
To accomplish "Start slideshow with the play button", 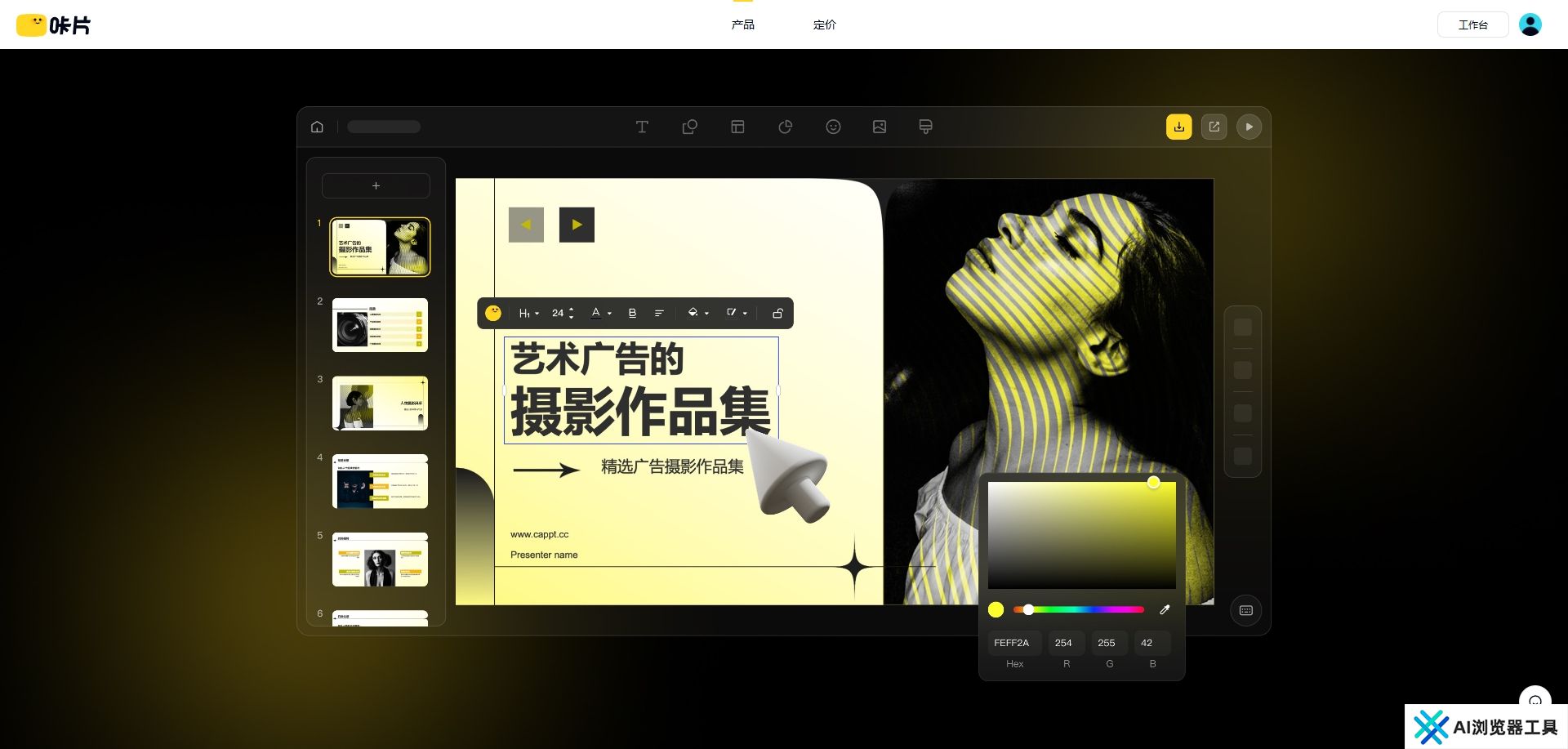I will pos(1249,127).
